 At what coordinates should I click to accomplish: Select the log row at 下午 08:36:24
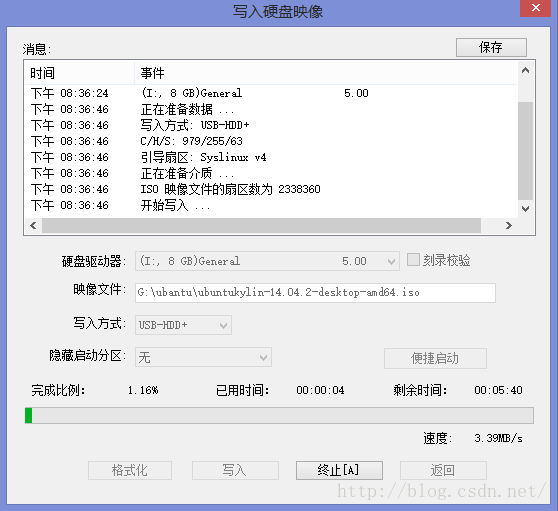271,93
